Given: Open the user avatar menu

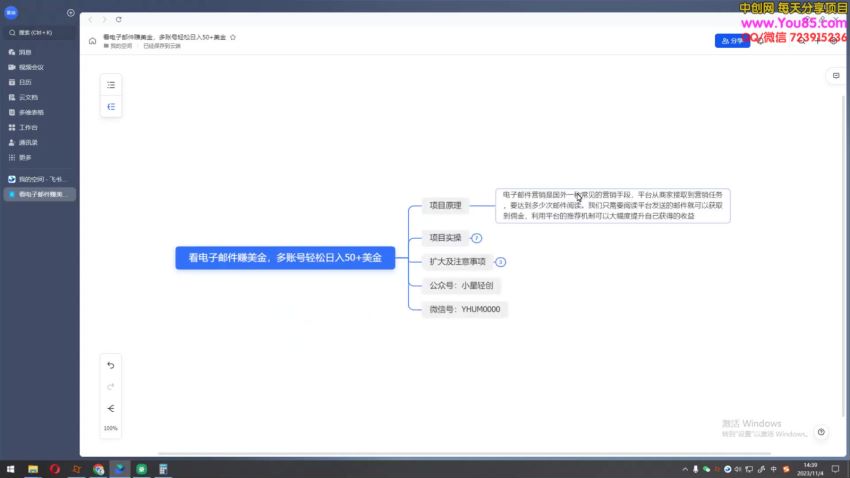Looking at the screenshot, I should pyautogui.click(x=11, y=12).
